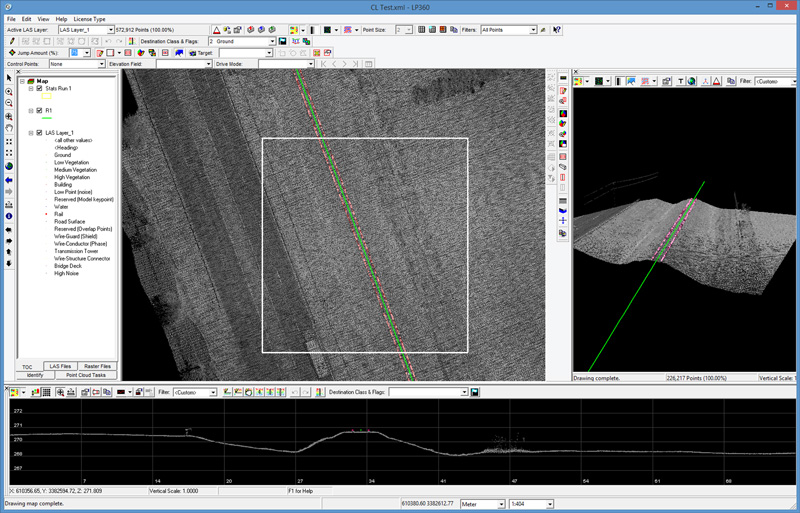This screenshot has width=800, height=513.
Task: Click the zoom icon in profile window toolbar
Action: 60,392
